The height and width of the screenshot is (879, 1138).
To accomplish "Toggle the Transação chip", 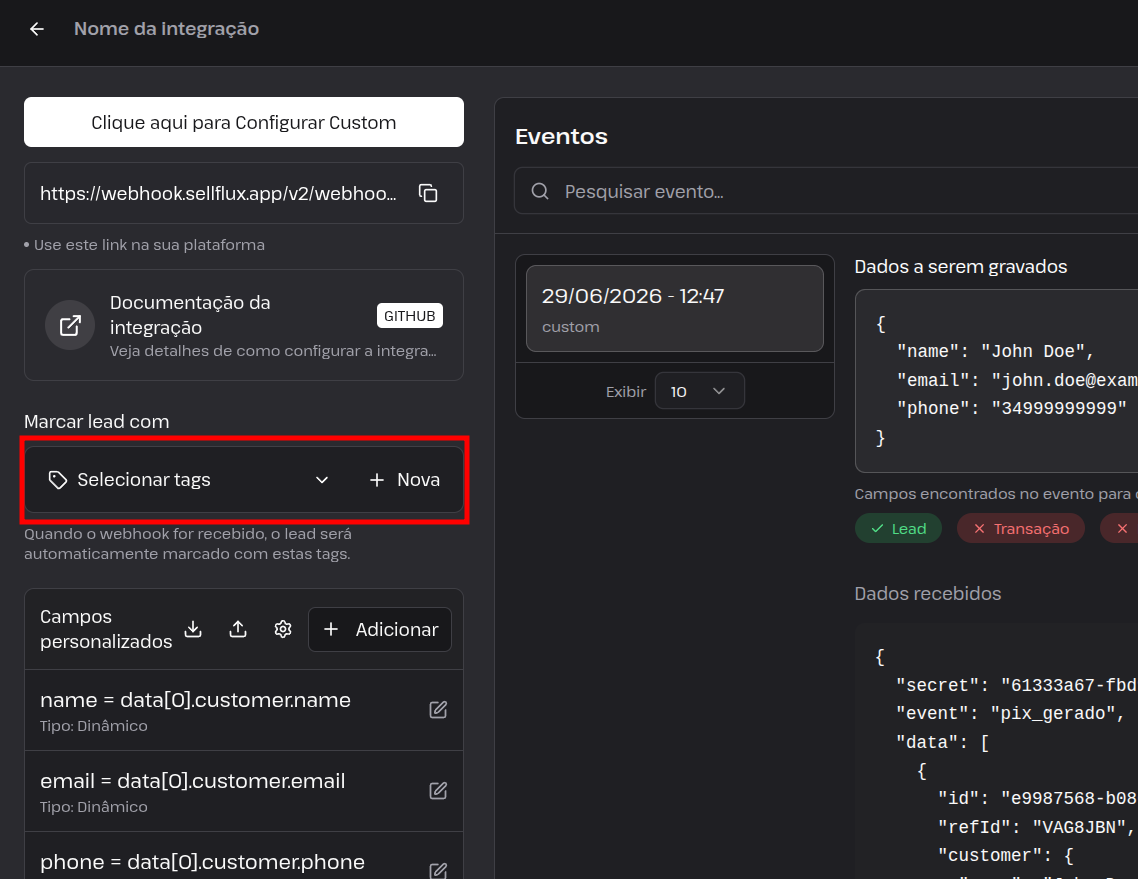I will click(1021, 528).
